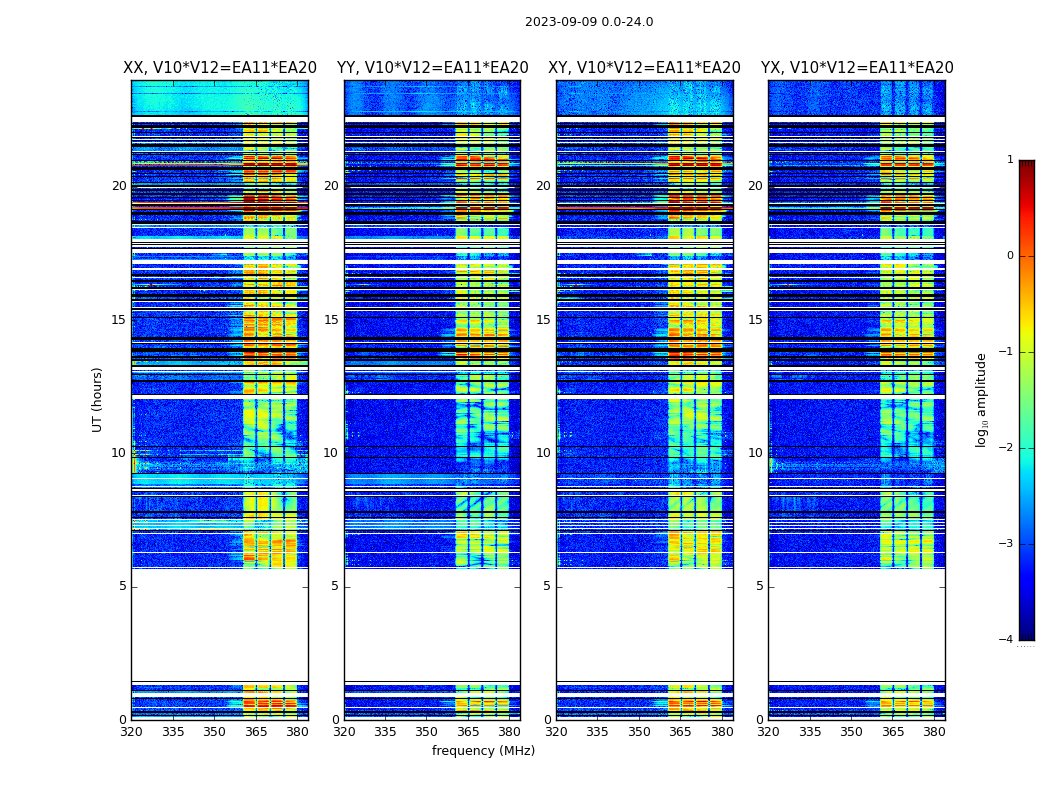Click the 10 hour tick of XY panel
1050x800 pixels.
coord(544,453)
